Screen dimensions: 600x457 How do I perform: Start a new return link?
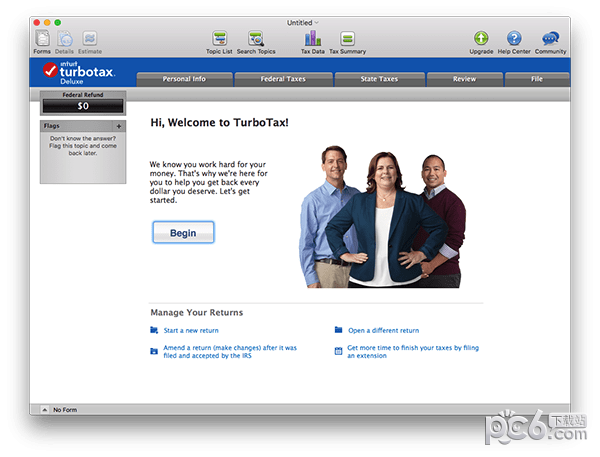[191, 330]
